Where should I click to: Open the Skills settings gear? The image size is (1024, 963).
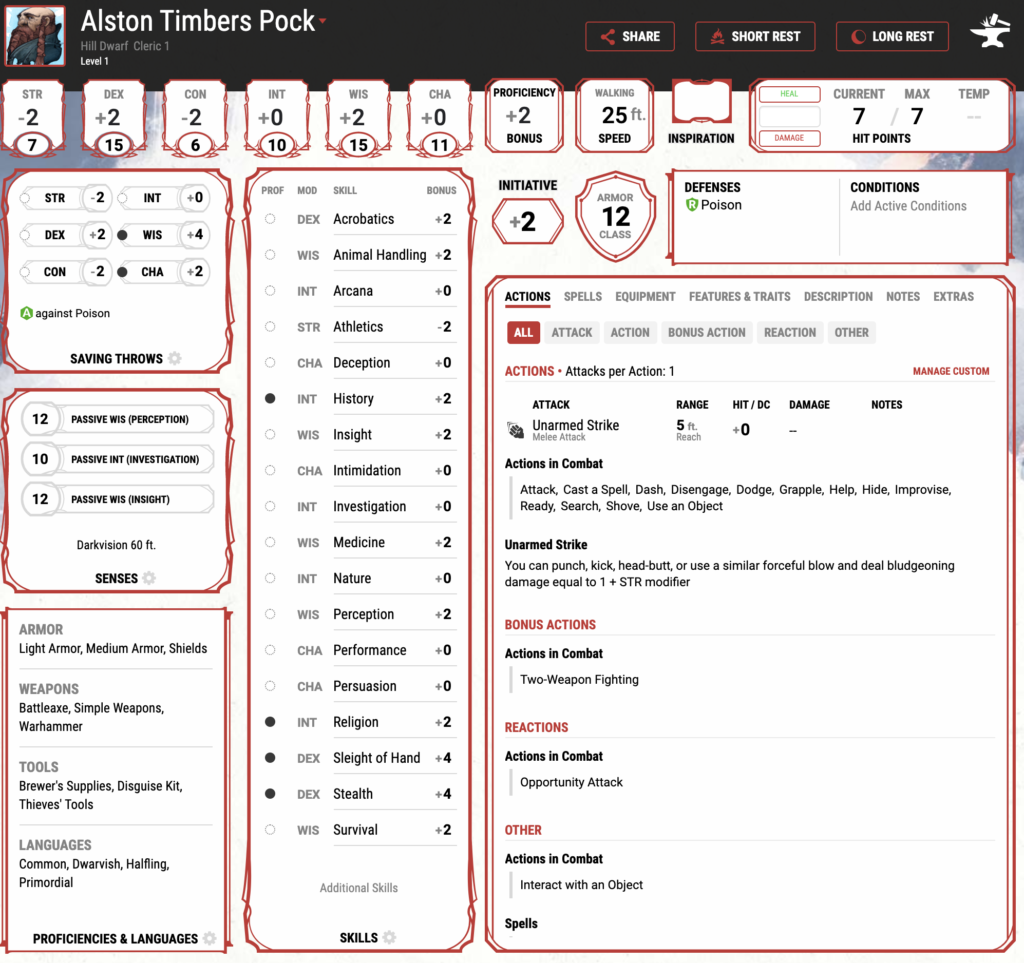389,938
